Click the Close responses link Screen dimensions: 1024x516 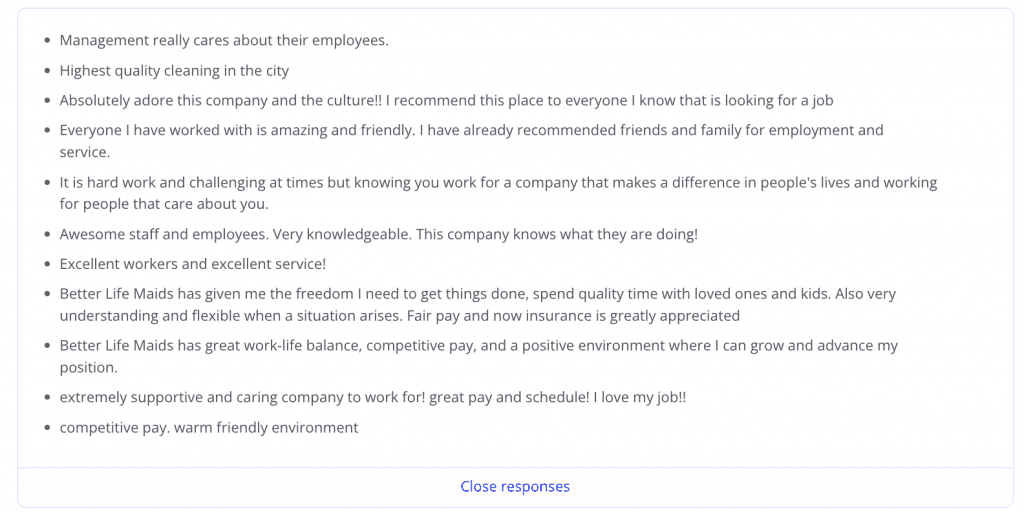pyautogui.click(x=515, y=487)
